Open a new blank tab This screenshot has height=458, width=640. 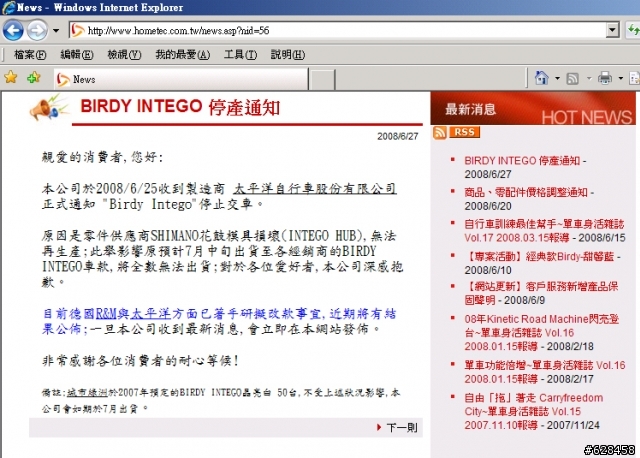pos(322,80)
